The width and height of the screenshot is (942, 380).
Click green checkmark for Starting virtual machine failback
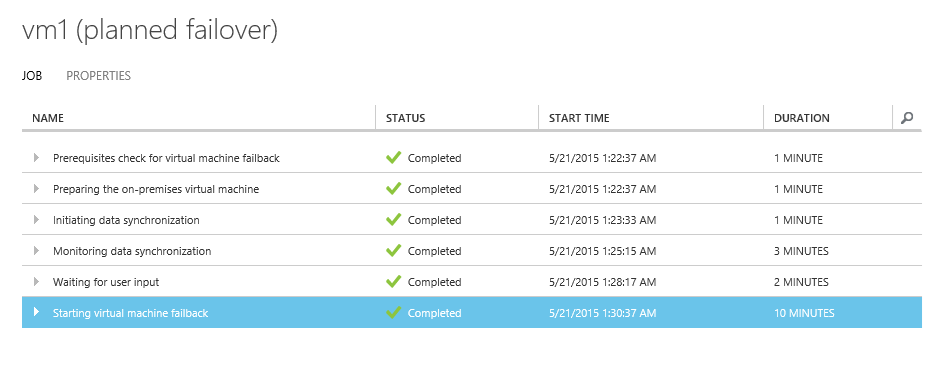(394, 312)
